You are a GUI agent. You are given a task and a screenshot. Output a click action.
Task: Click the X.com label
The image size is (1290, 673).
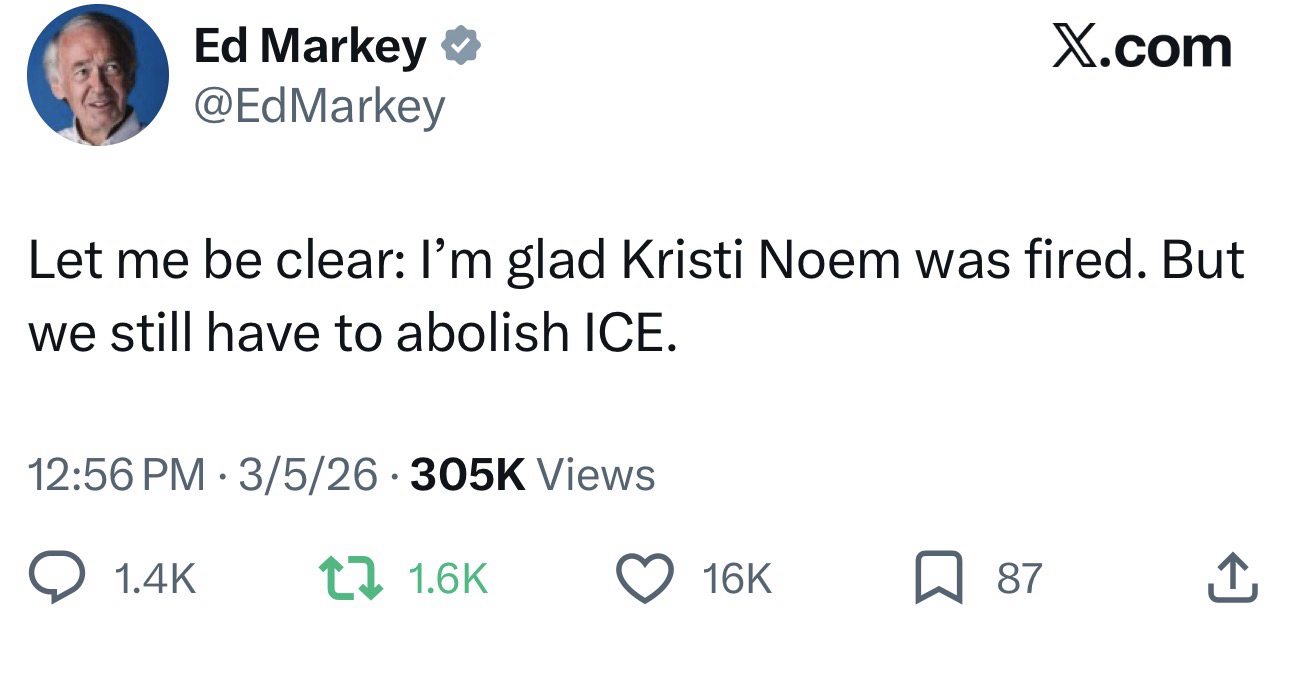[x=1141, y=47]
